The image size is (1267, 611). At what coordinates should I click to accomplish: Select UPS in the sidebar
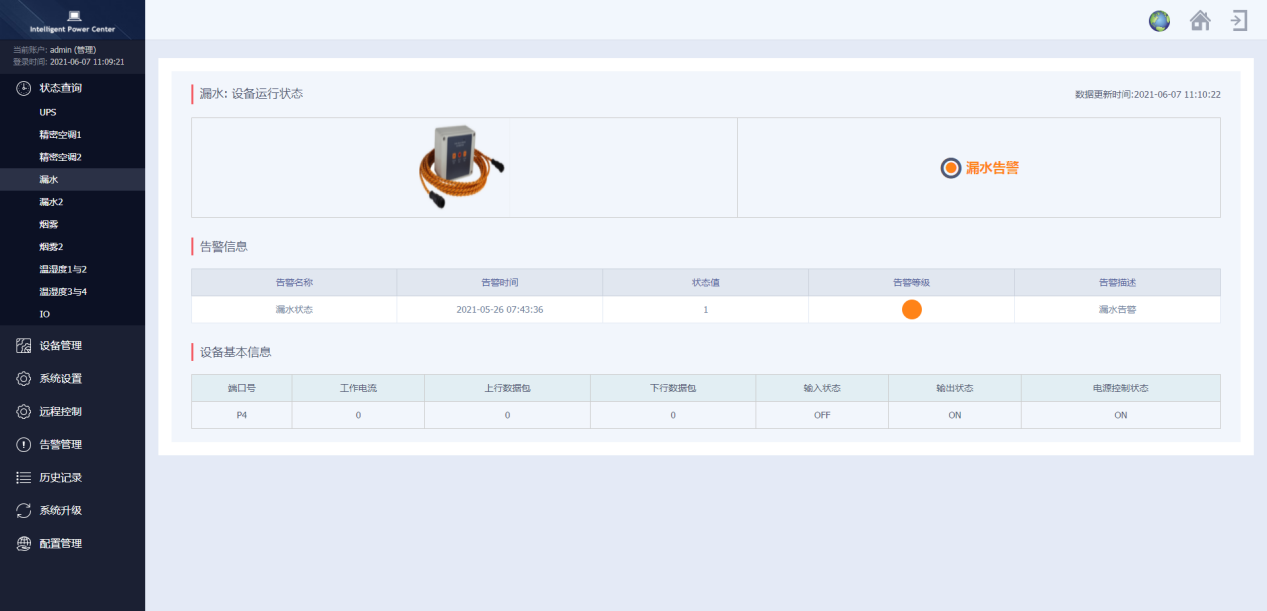pos(48,112)
